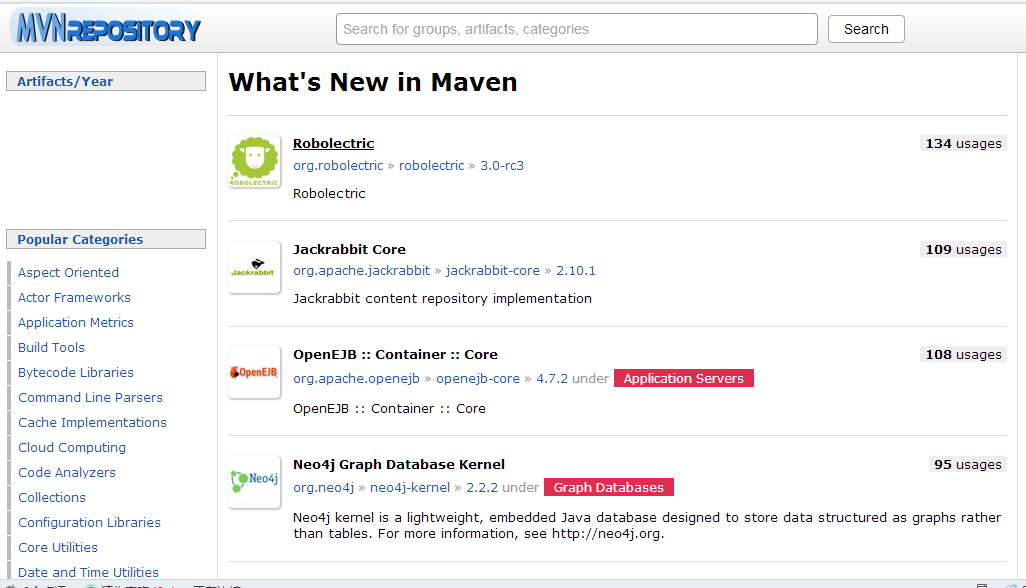This screenshot has height=588, width=1026.
Task: Open the Aspect Oriented category
Action: 68,272
